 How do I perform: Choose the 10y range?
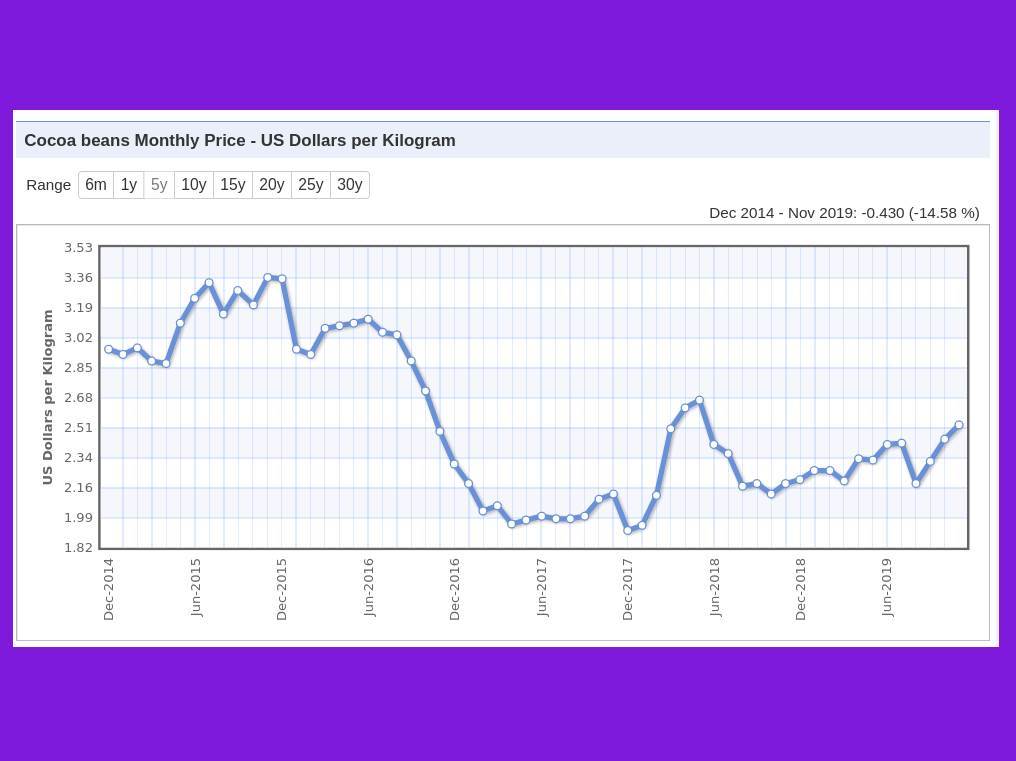click(194, 185)
